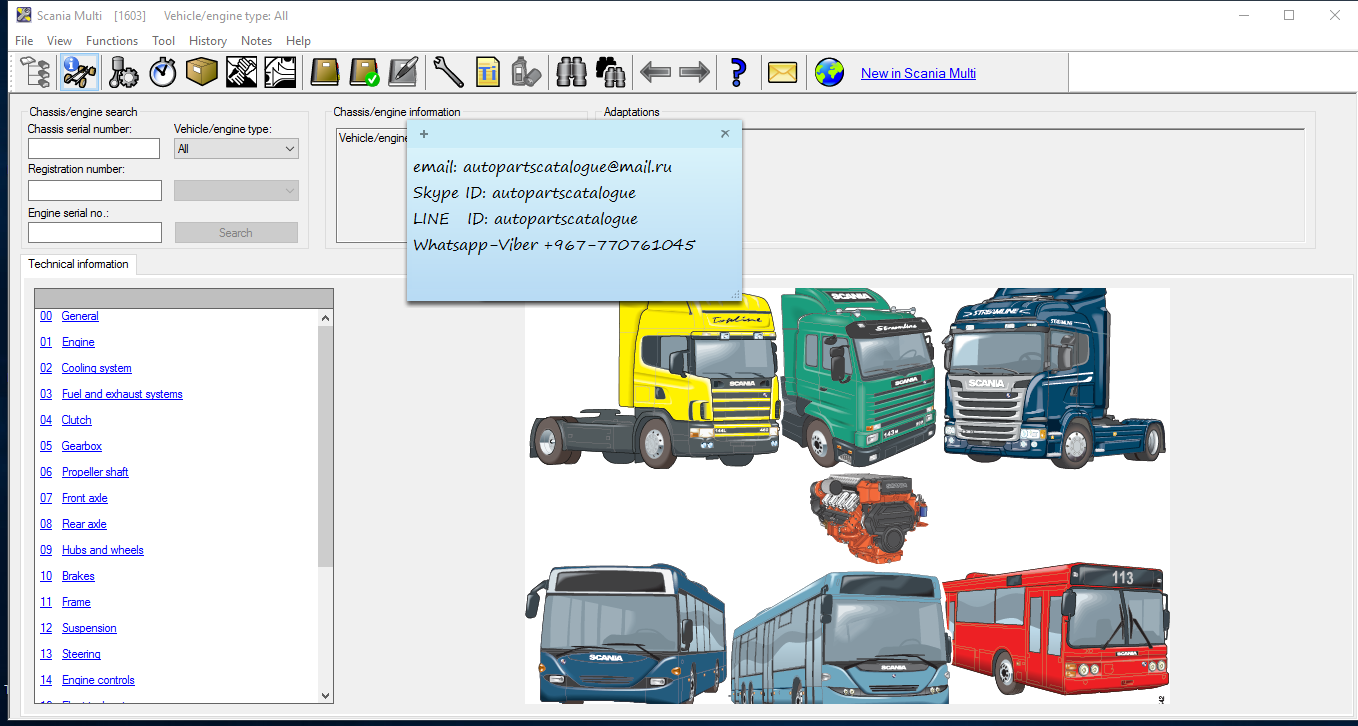This screenshot has width=1358, height=726.
Task: Click the Registration number input field
Action: (x=95, y=190)
